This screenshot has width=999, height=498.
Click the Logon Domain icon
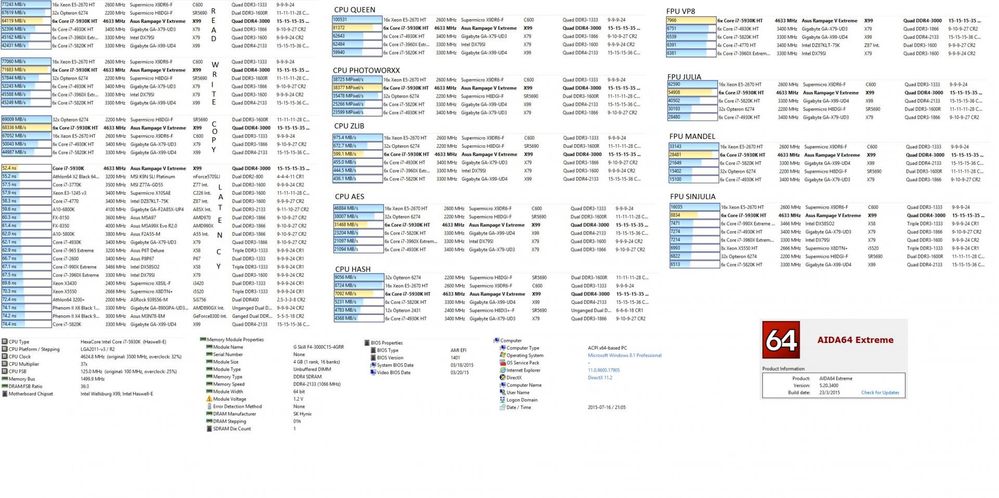pyautogui.click(x=503, y=400)
